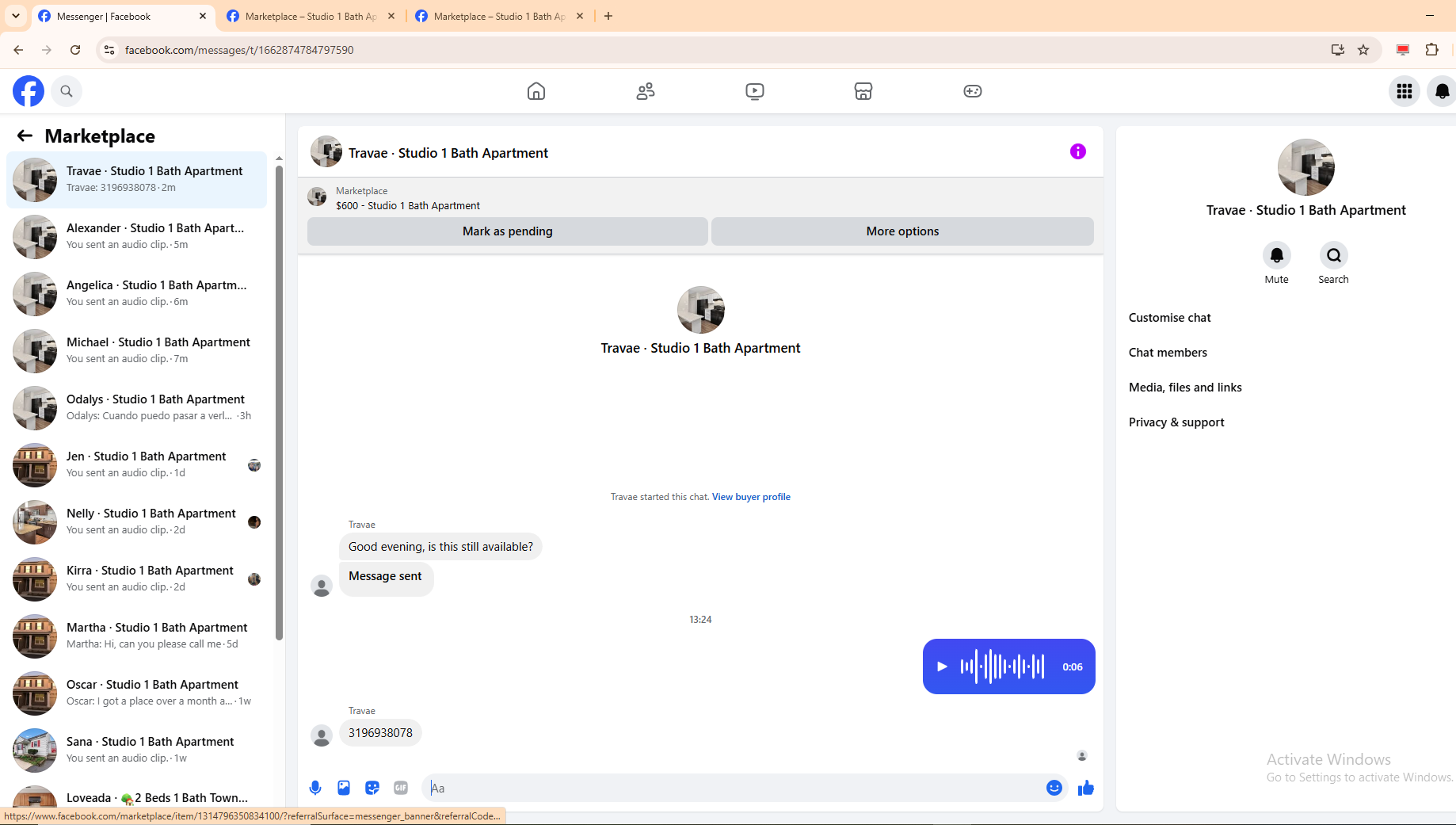Mute this conversation with the bell button
Image resolution: width=1456 pixels, height=825 pixels.
coord(1277,255)
